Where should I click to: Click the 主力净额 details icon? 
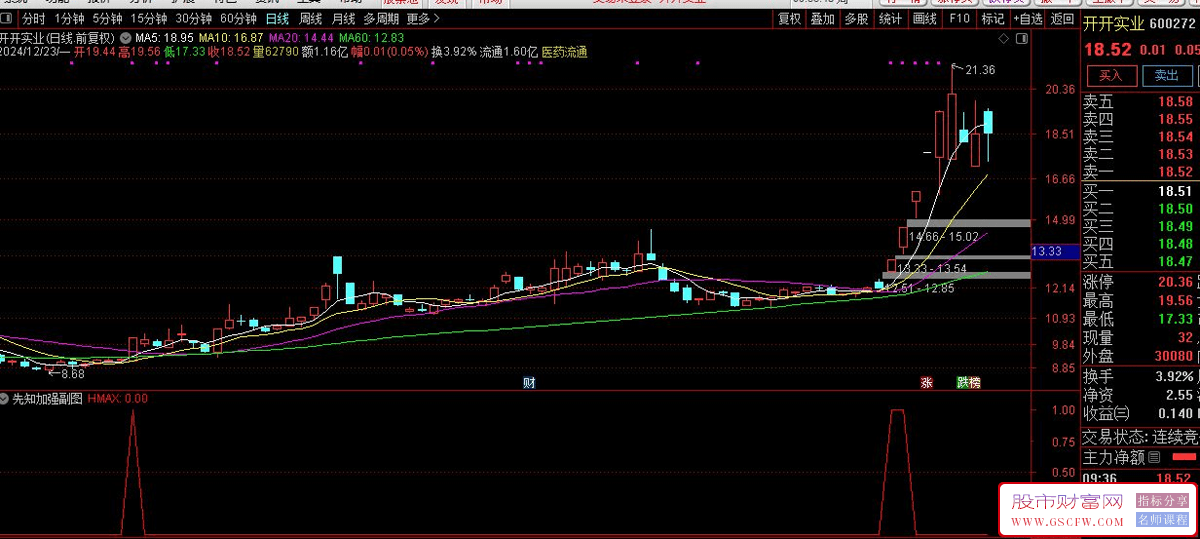1154,457
